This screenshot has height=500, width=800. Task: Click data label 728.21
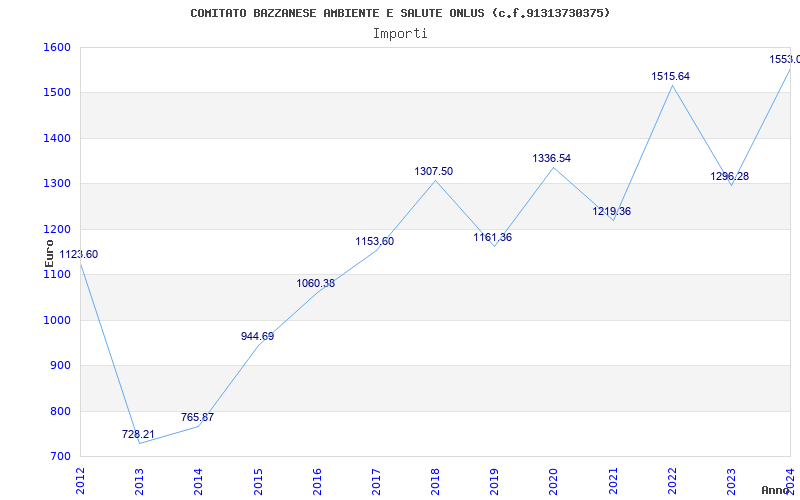coord(138,434)
